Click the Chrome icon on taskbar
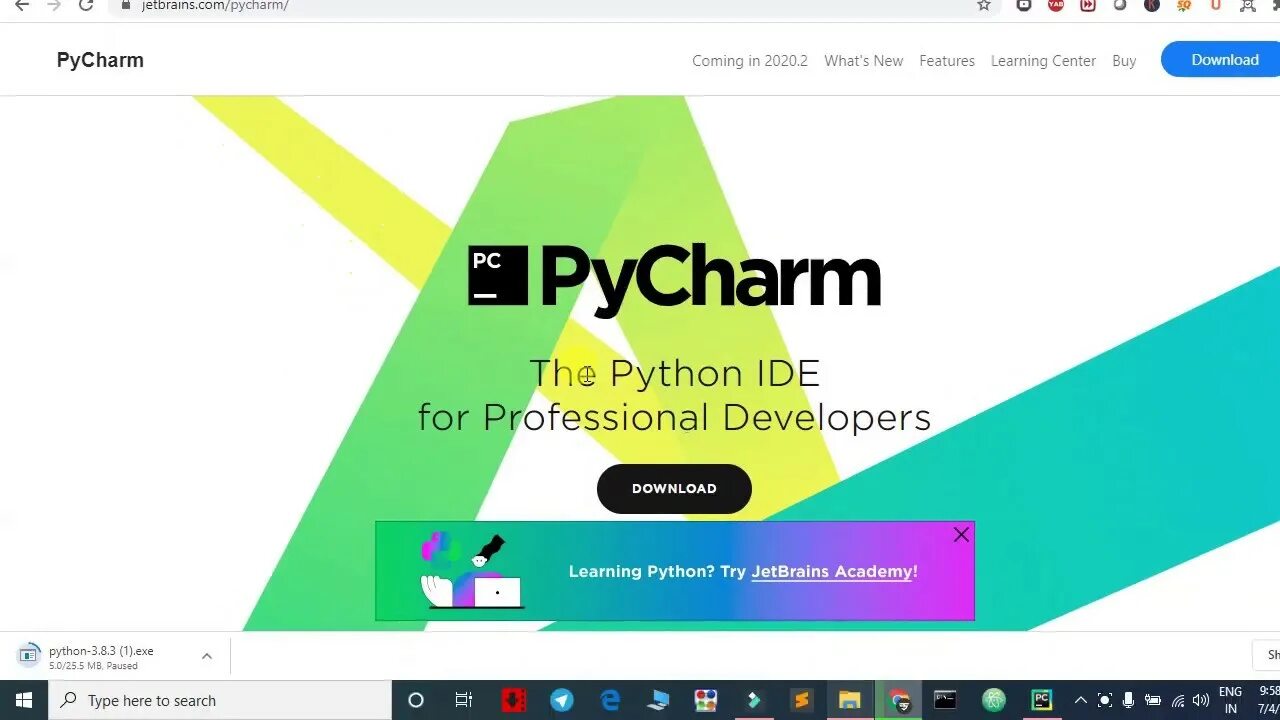The height and width of the screenshot is (720, 1280). pyautogui.click(x=899, y=700)
